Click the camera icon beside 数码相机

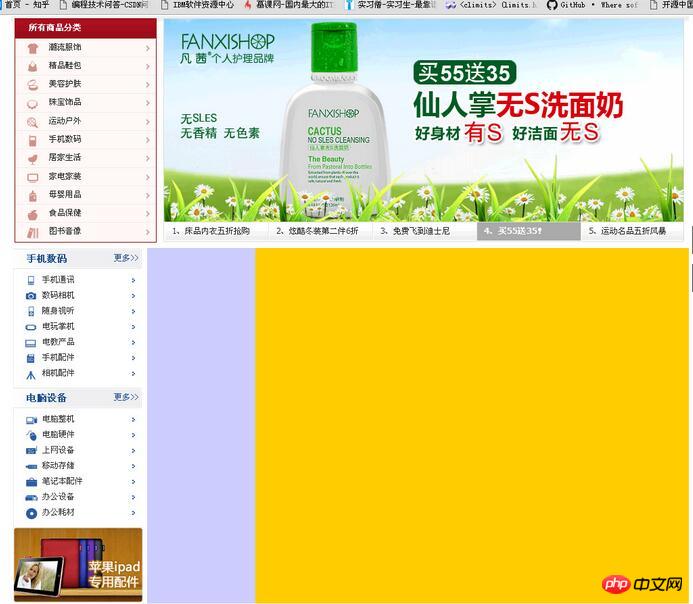[x=31, y=296]
